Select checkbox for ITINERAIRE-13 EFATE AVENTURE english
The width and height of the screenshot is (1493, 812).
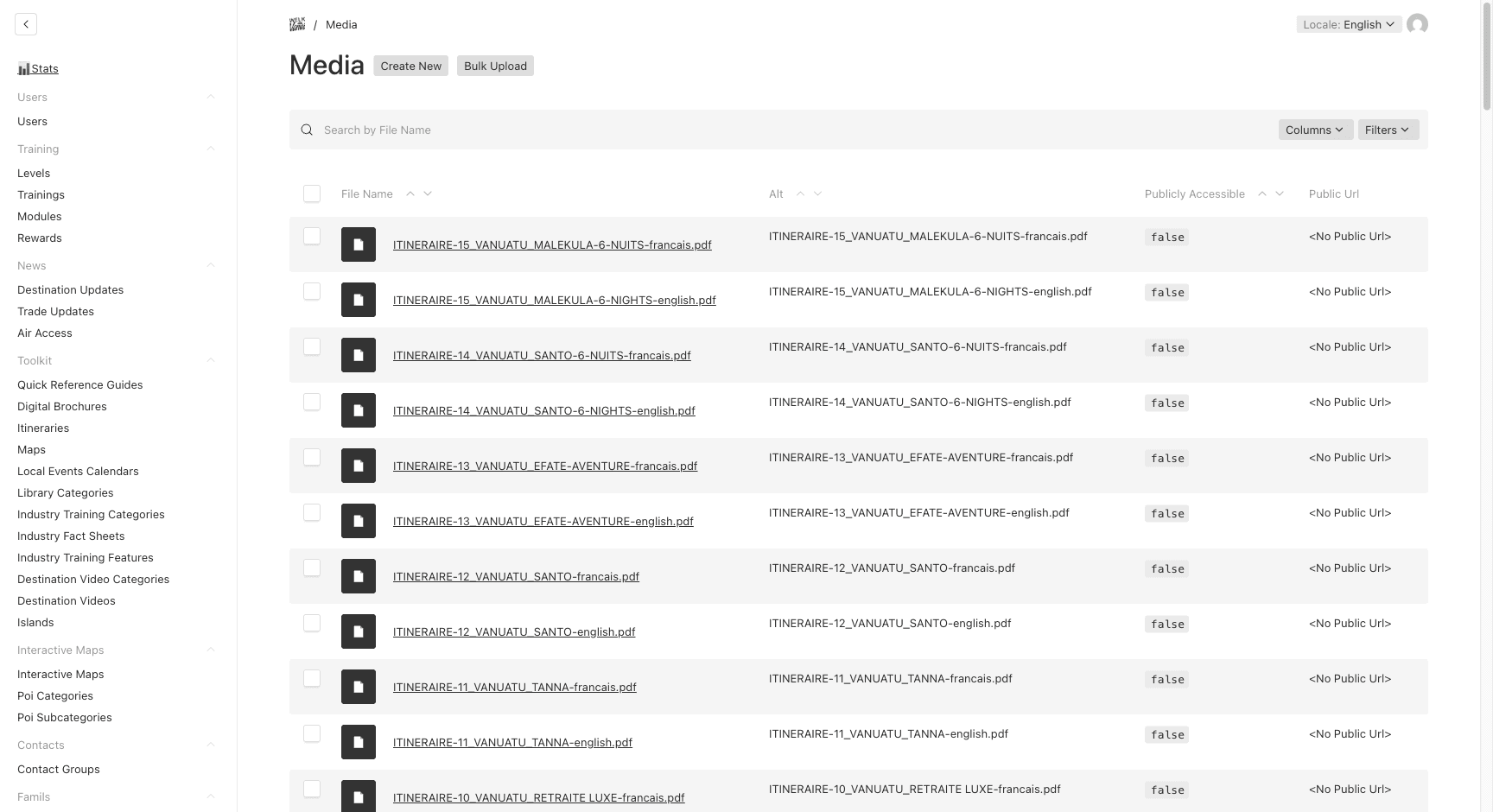[x=312, y=512]
